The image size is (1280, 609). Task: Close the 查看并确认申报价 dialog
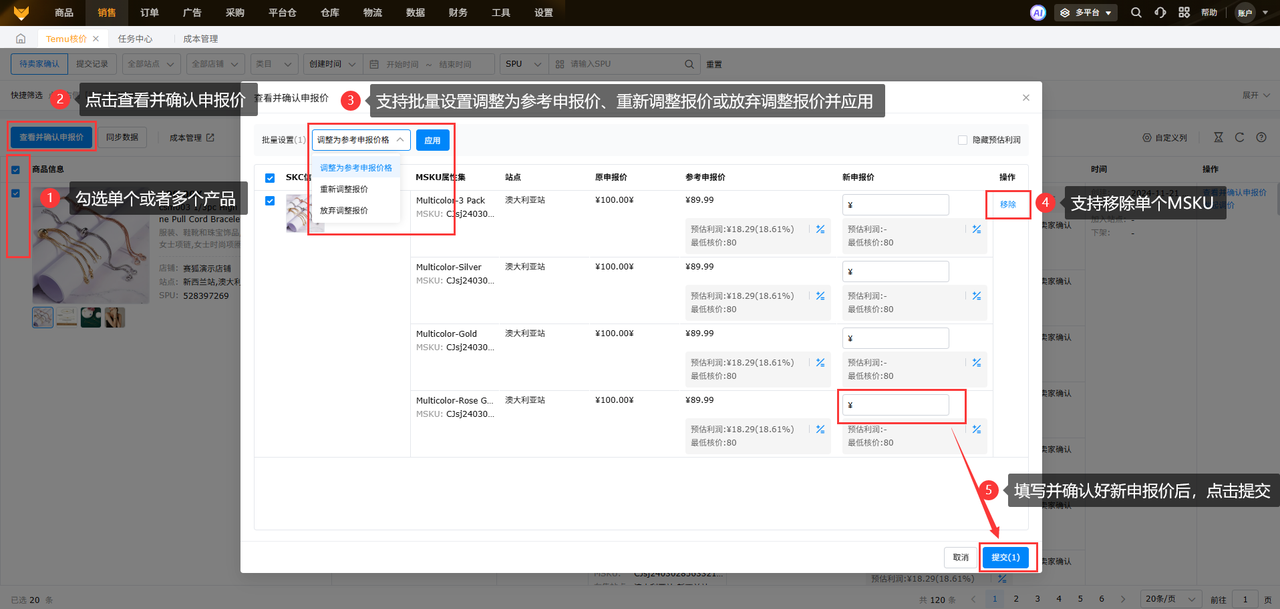point(1025,98)
